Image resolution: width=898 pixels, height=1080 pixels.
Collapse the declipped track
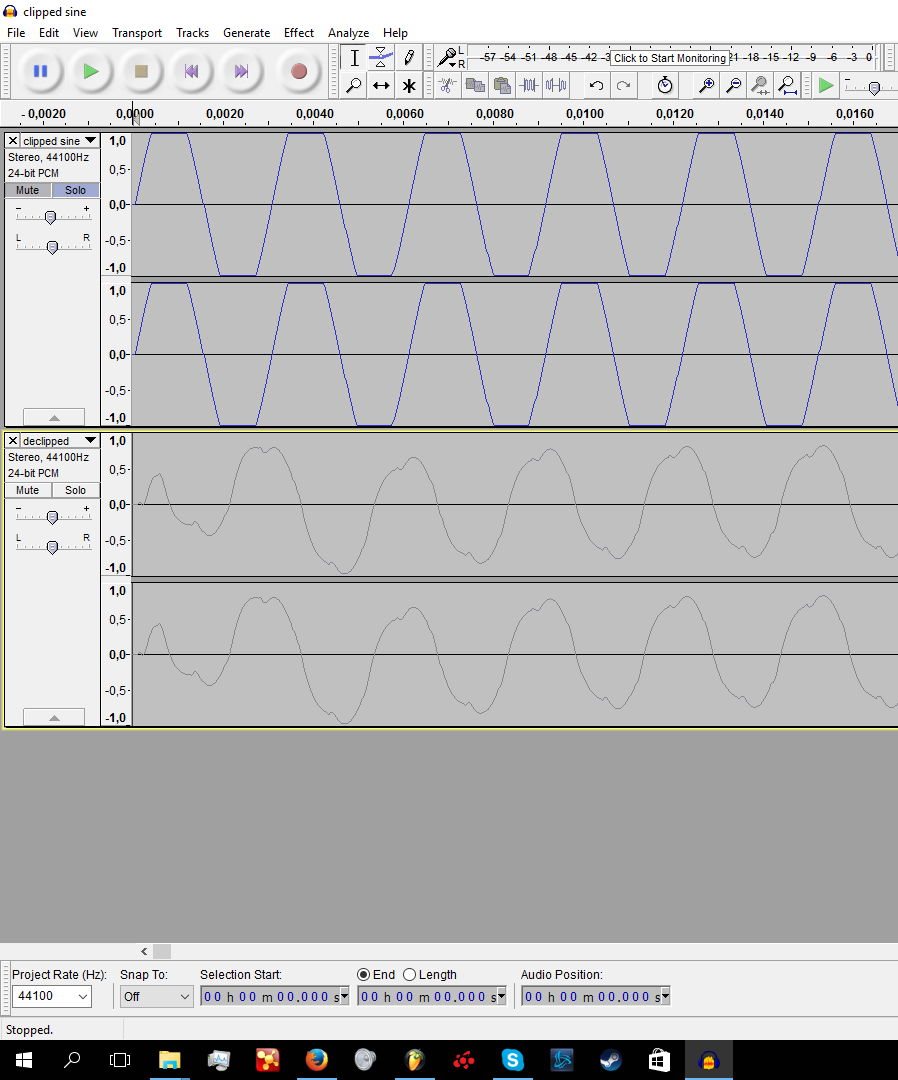click(54, 718)
